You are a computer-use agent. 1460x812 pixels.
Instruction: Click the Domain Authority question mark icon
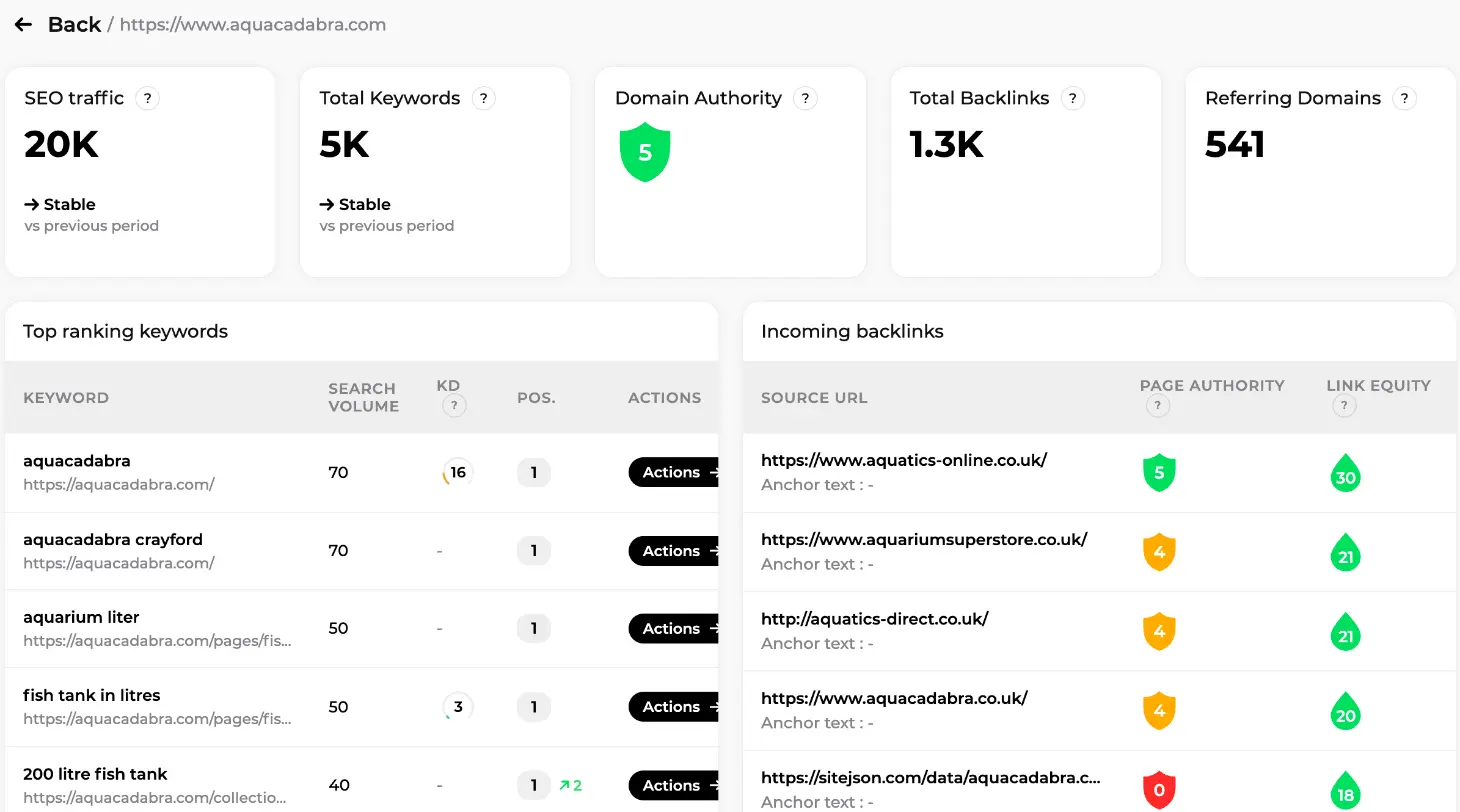(x=805, y=98)
